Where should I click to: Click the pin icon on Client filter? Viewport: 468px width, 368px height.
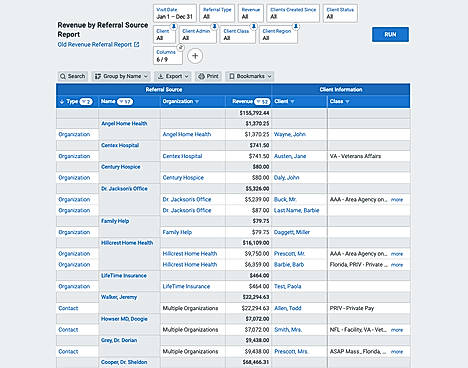pyautogui.click(x=174, y=26)
